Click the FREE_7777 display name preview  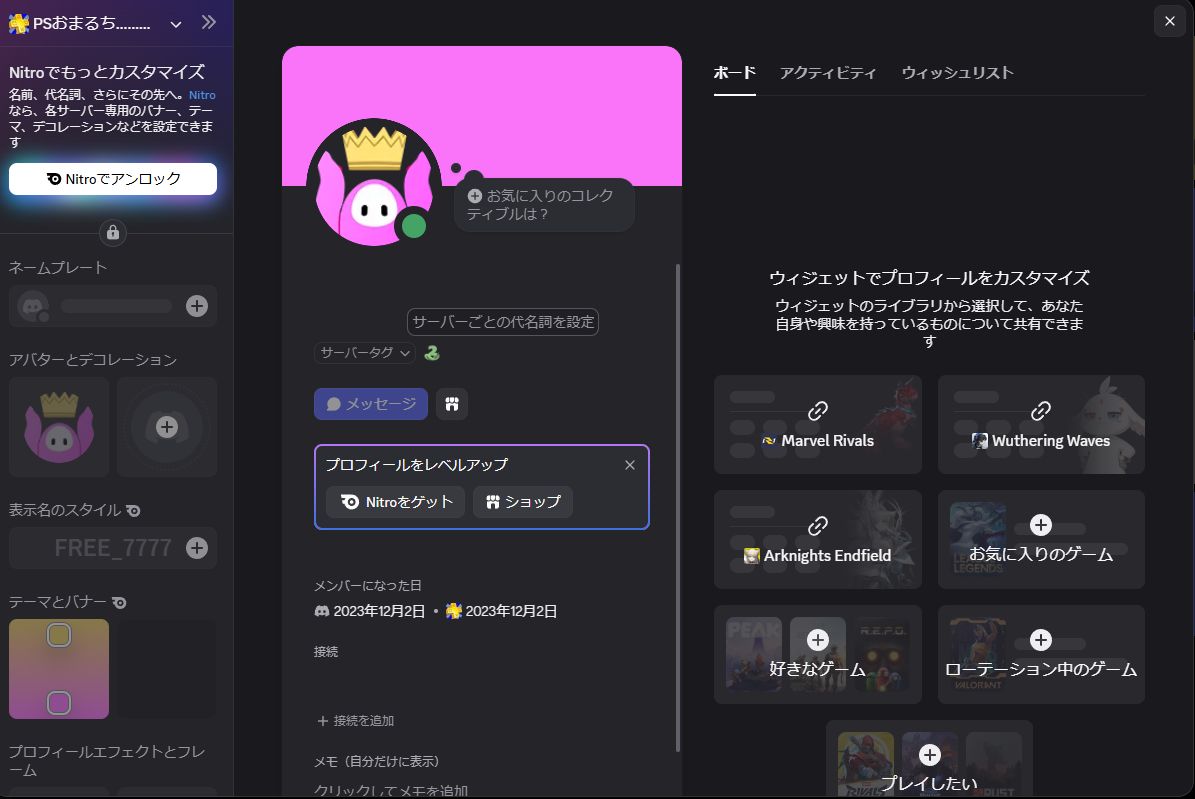[x=113, y=548]
